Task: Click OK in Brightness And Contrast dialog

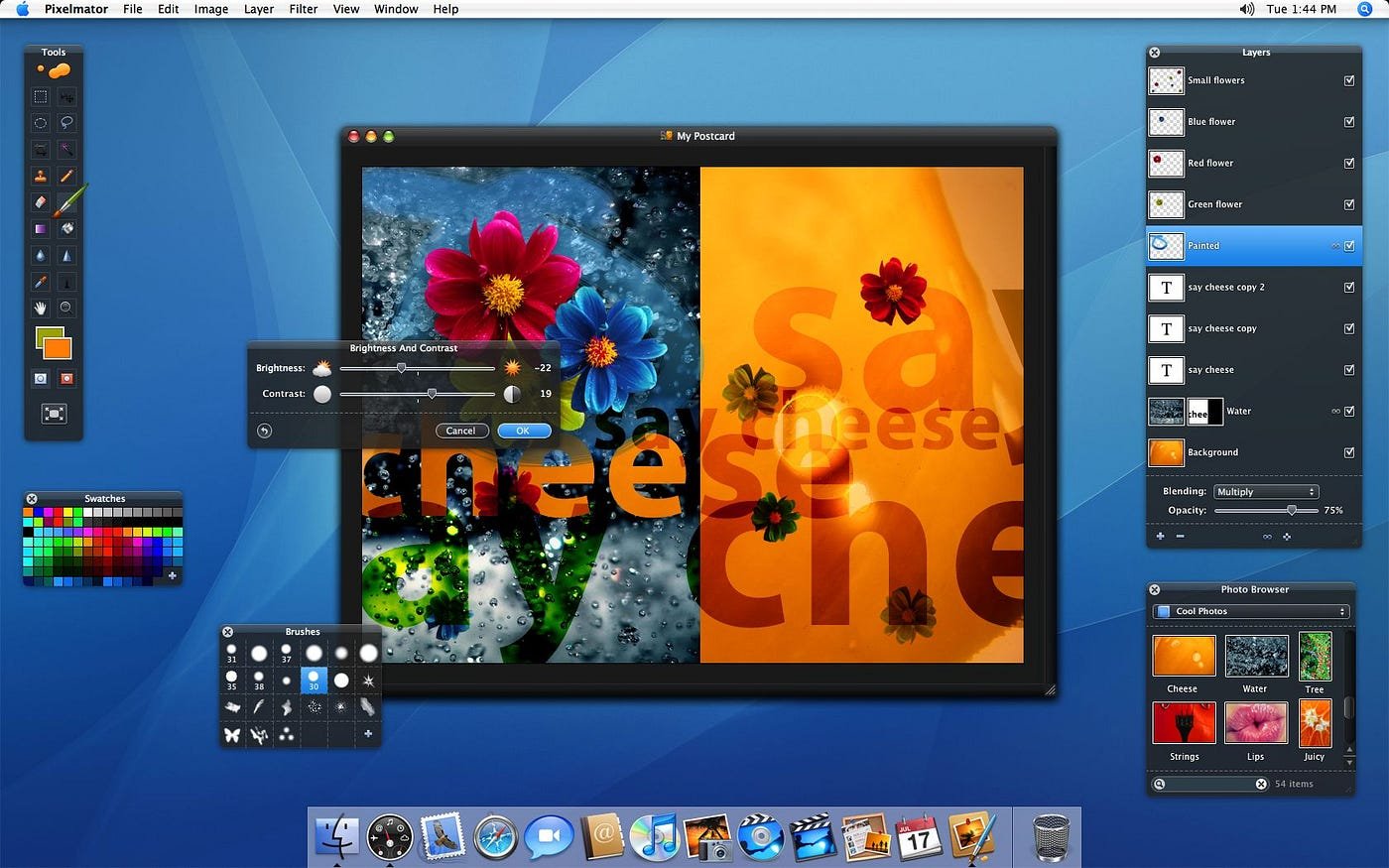Action: (524, 431)
